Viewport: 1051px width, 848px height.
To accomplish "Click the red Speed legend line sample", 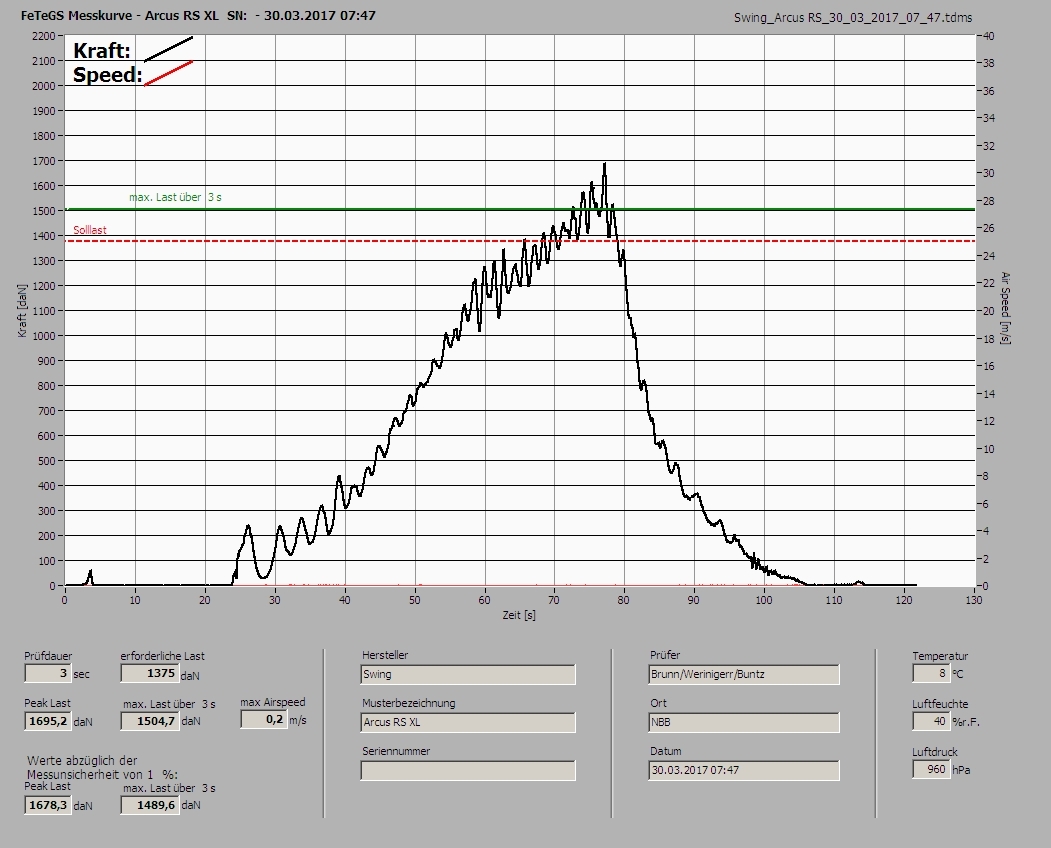I will pyautogui.click(x=169, y=73).
